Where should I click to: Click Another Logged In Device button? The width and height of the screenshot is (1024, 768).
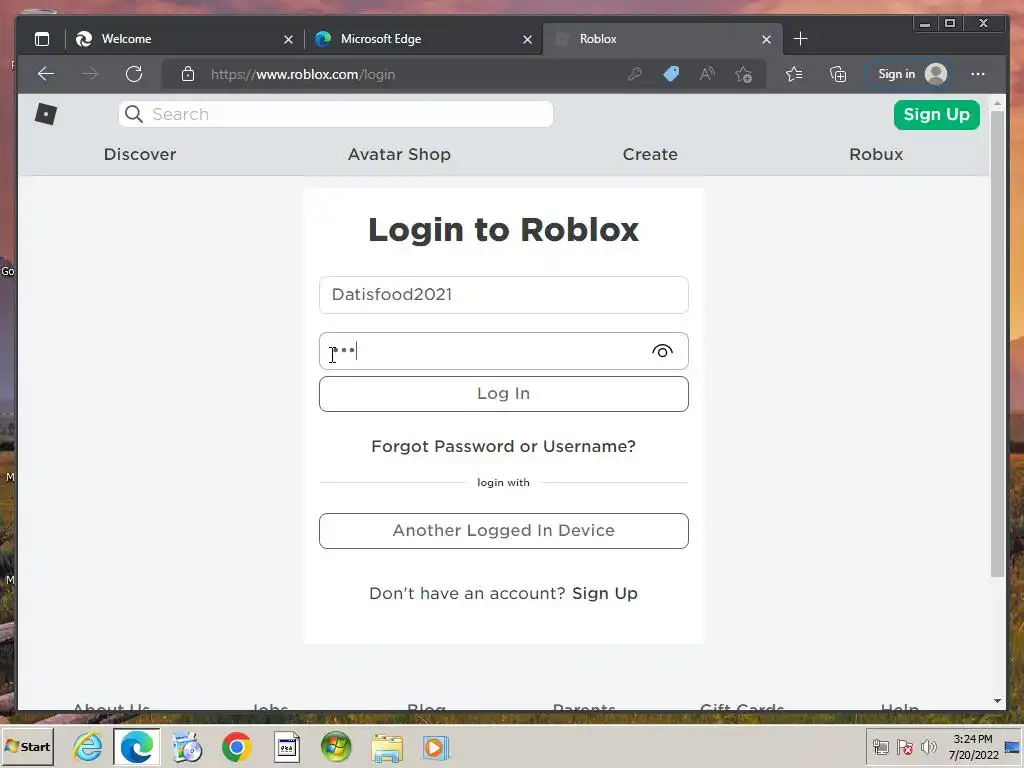coord(504,531)
